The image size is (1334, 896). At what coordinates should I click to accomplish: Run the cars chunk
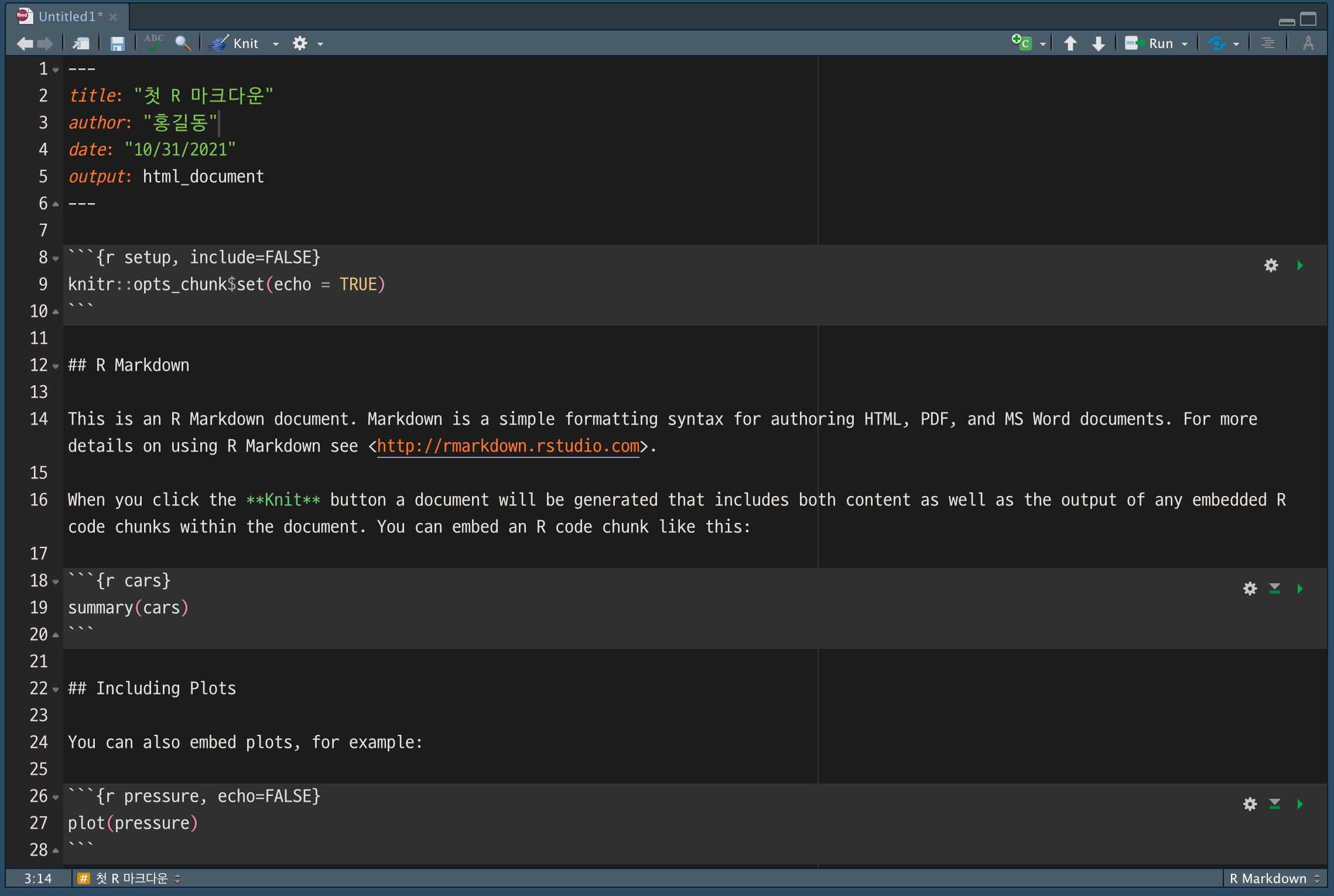[x=1300, y=589]
